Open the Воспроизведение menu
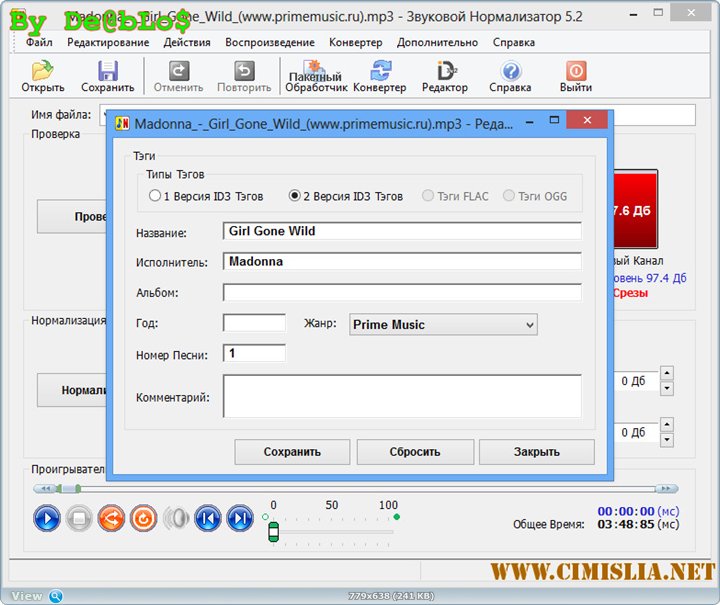Image resolution: width=720 pixels, height=605 pixels. [269, 43]
